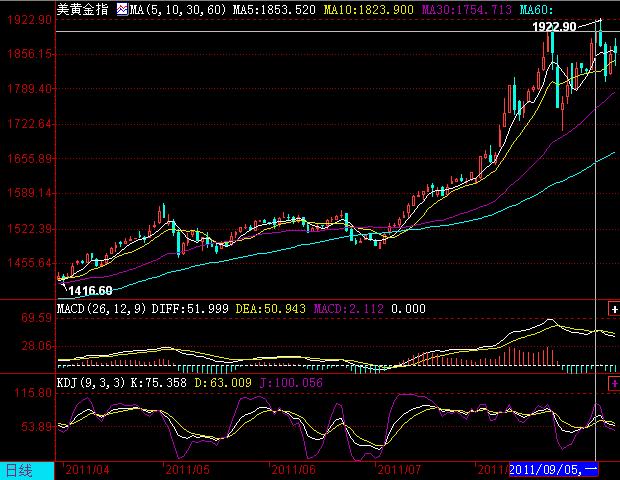Screen dimensions: 620x480
Task: Click the 2011/05 date axis label
Action: (187, 470)
